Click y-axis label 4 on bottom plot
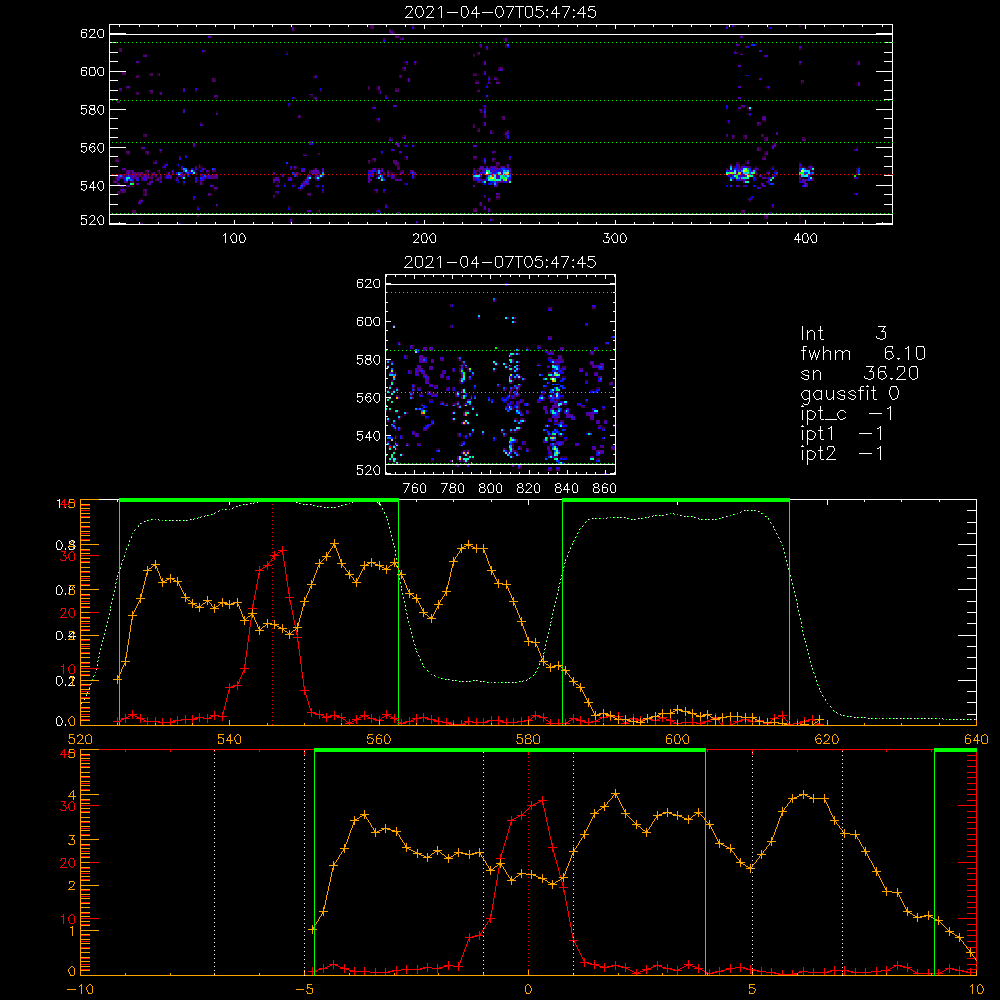The image size is (1000, 1000). click(71, 795)
